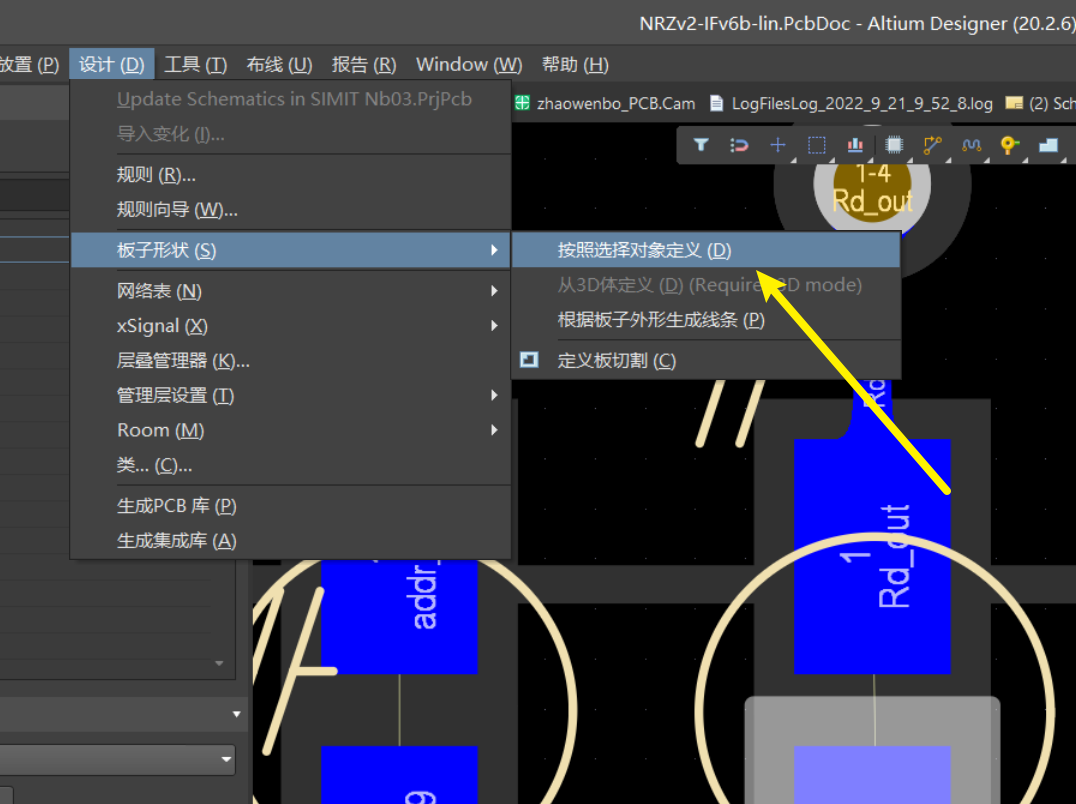Click the left panel scrollbar down arrow

coord(218,663)
